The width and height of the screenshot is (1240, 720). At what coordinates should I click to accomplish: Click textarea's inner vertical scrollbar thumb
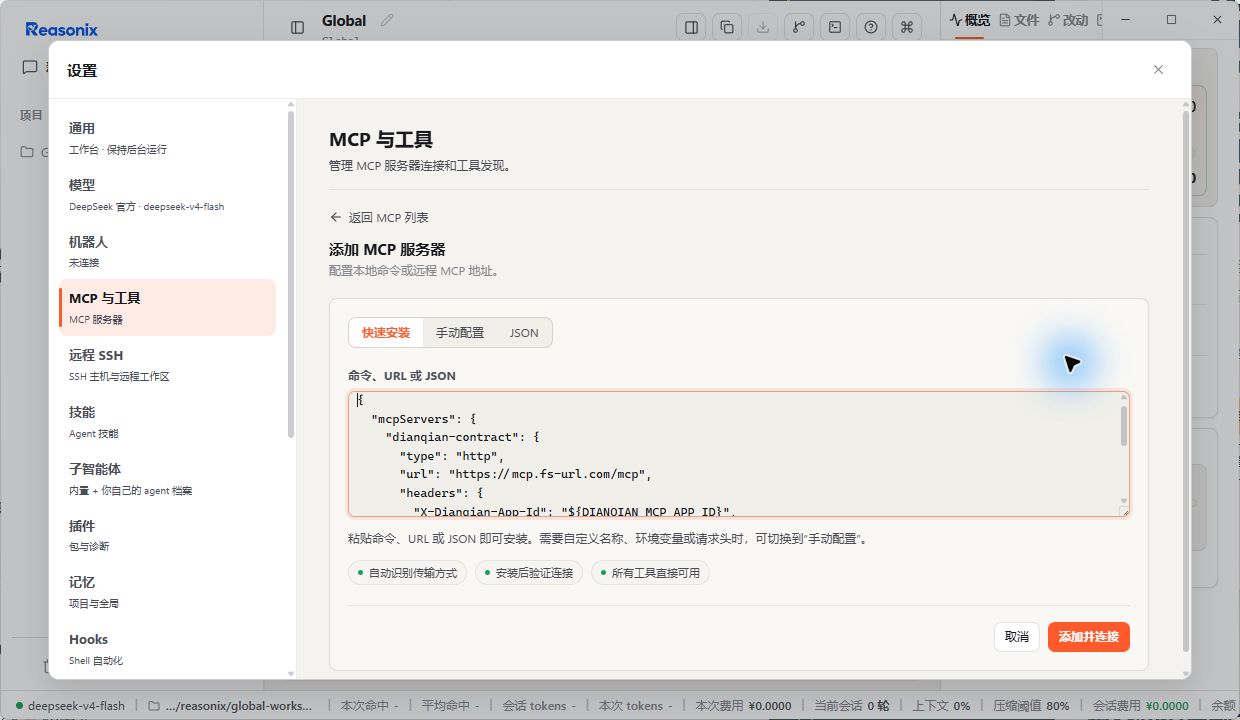pos(1124,425)
